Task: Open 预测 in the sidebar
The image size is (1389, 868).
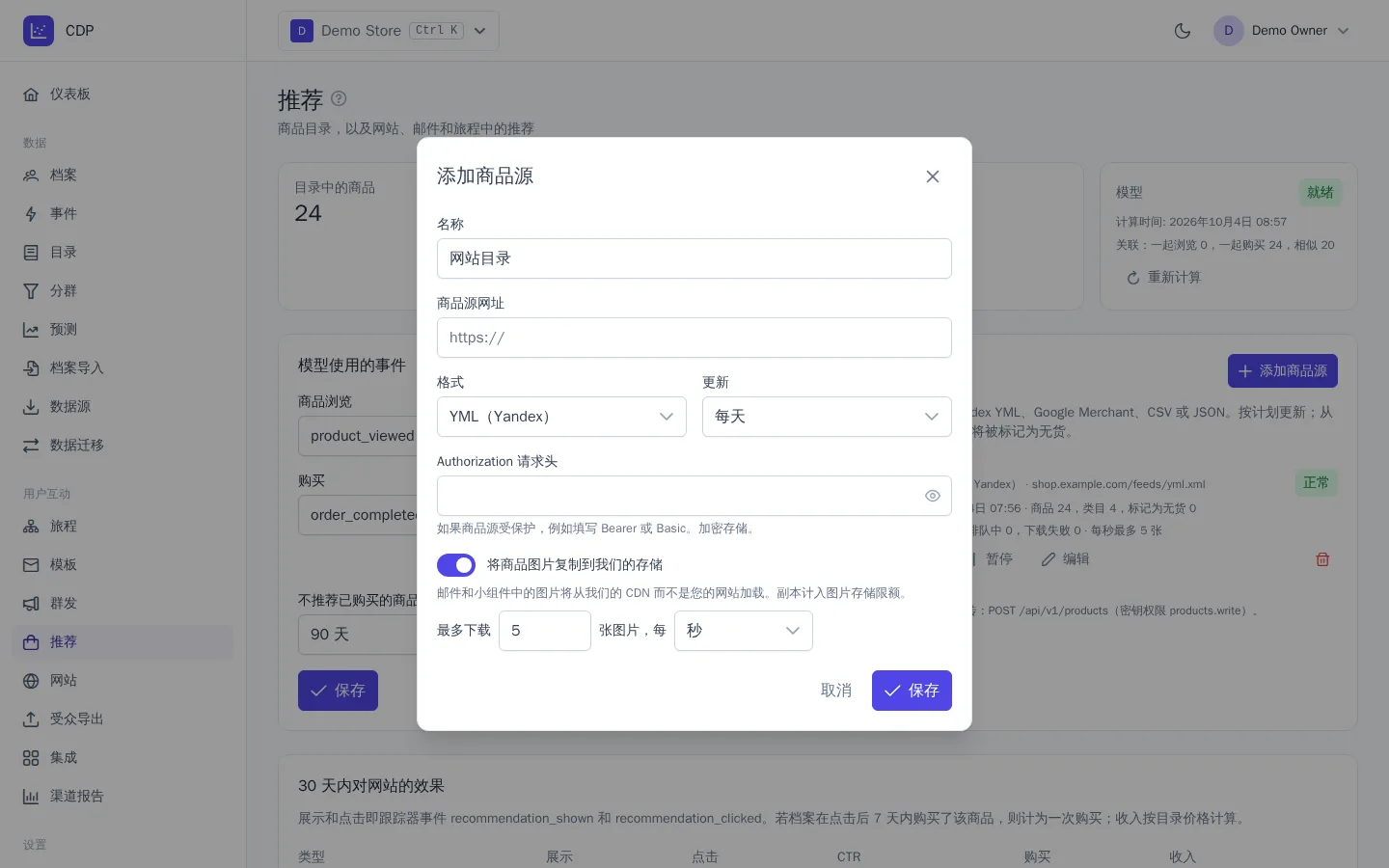Action: point(123,330)
